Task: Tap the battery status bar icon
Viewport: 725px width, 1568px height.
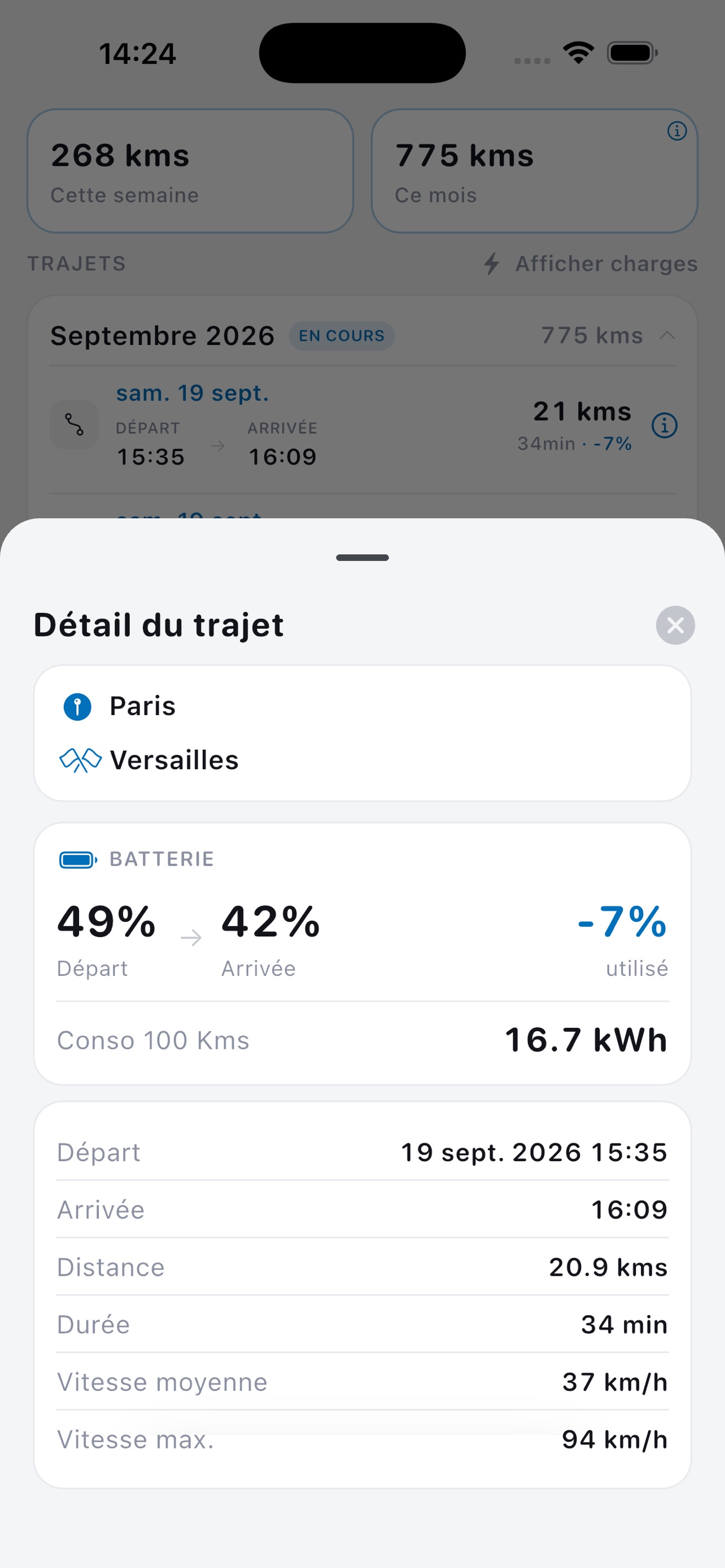Action: [x=632, y=53]
